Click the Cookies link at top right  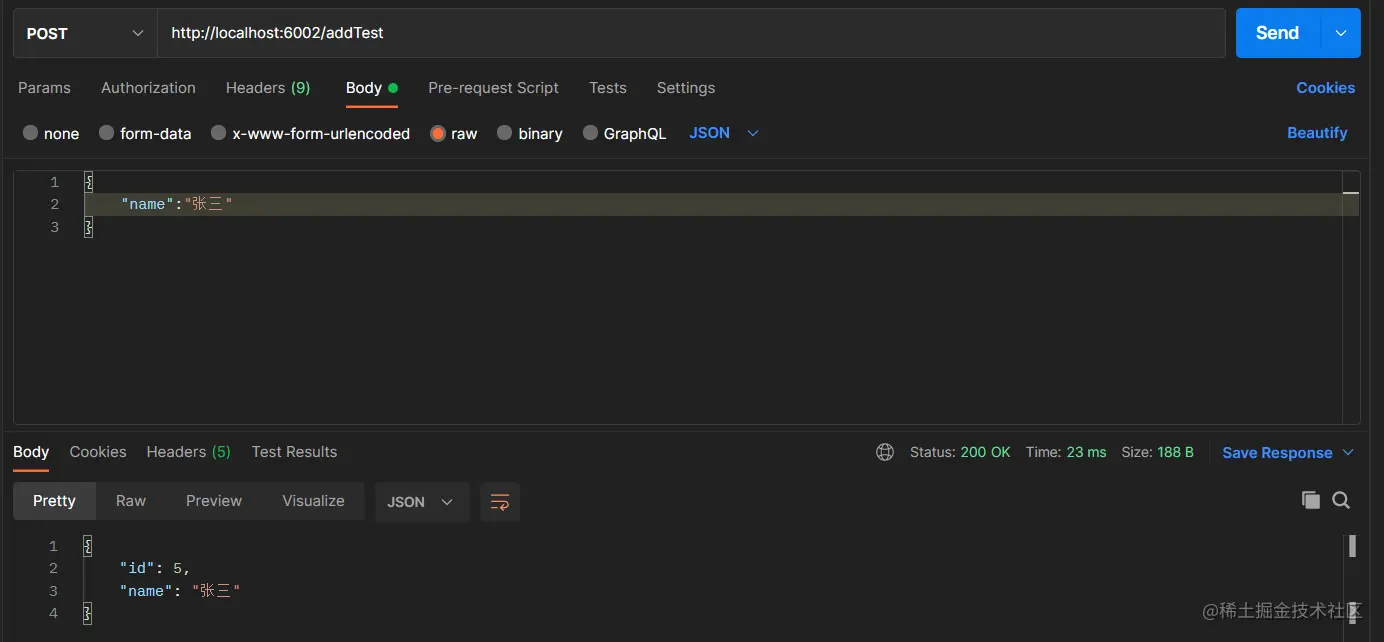tap(1325, 88)
